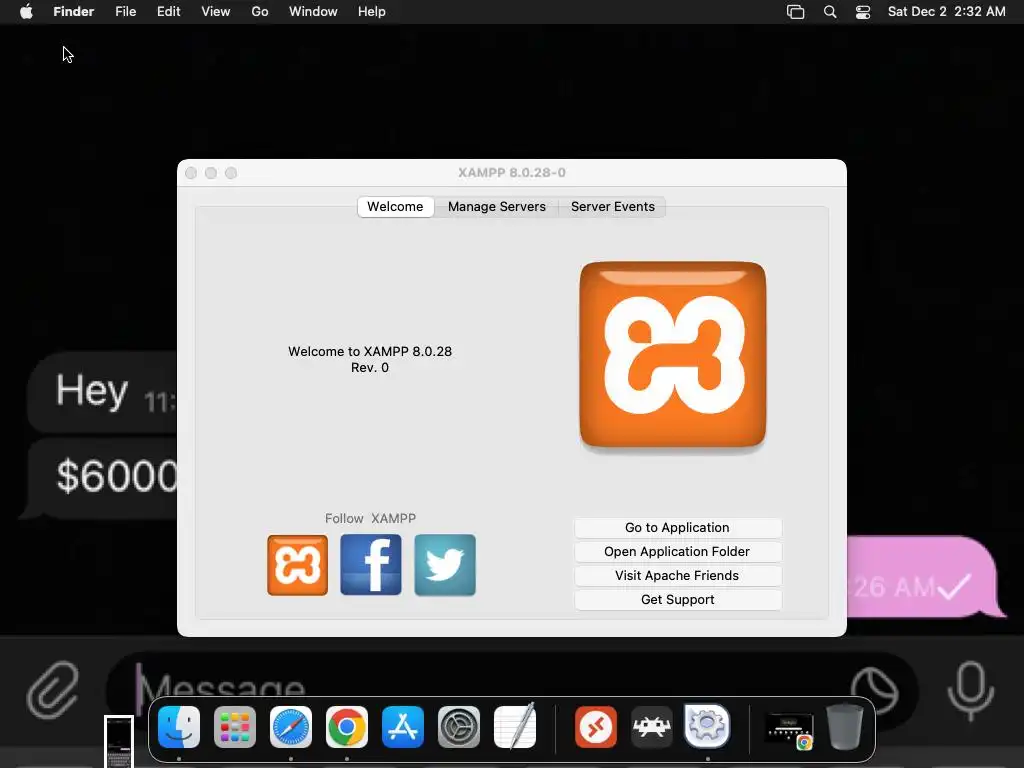Image resolution: width=1024 pixels, height=768 pixels.
Task: Open the Edit menu
Action: tap(168, 12)
